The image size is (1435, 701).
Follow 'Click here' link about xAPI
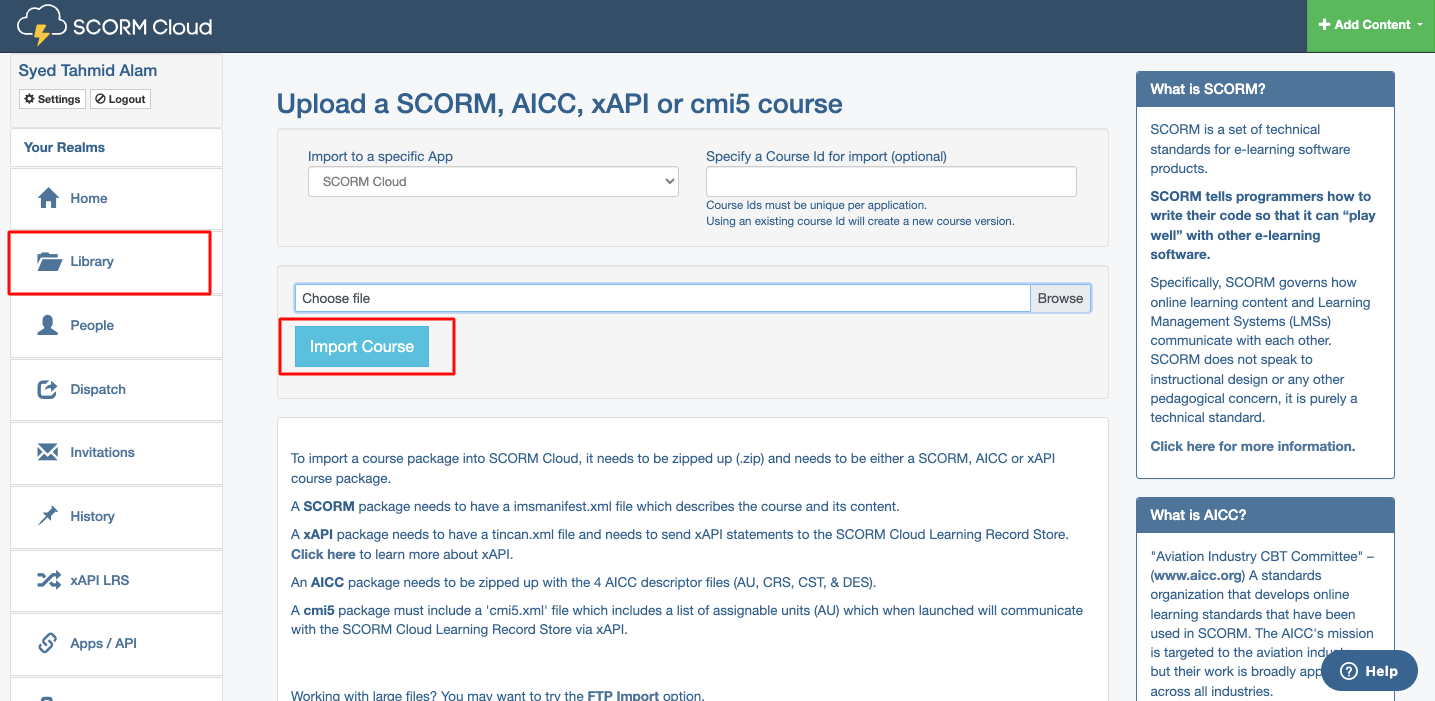pyautogui.click(x=323, y=554)
